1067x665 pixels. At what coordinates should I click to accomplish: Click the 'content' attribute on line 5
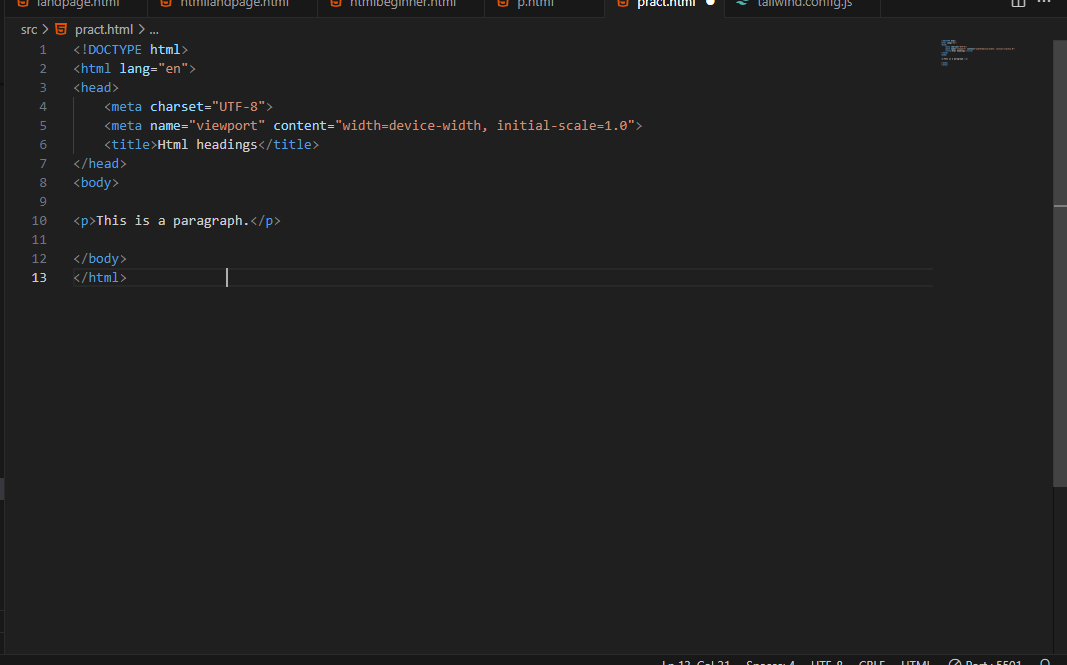click(300, 126)
